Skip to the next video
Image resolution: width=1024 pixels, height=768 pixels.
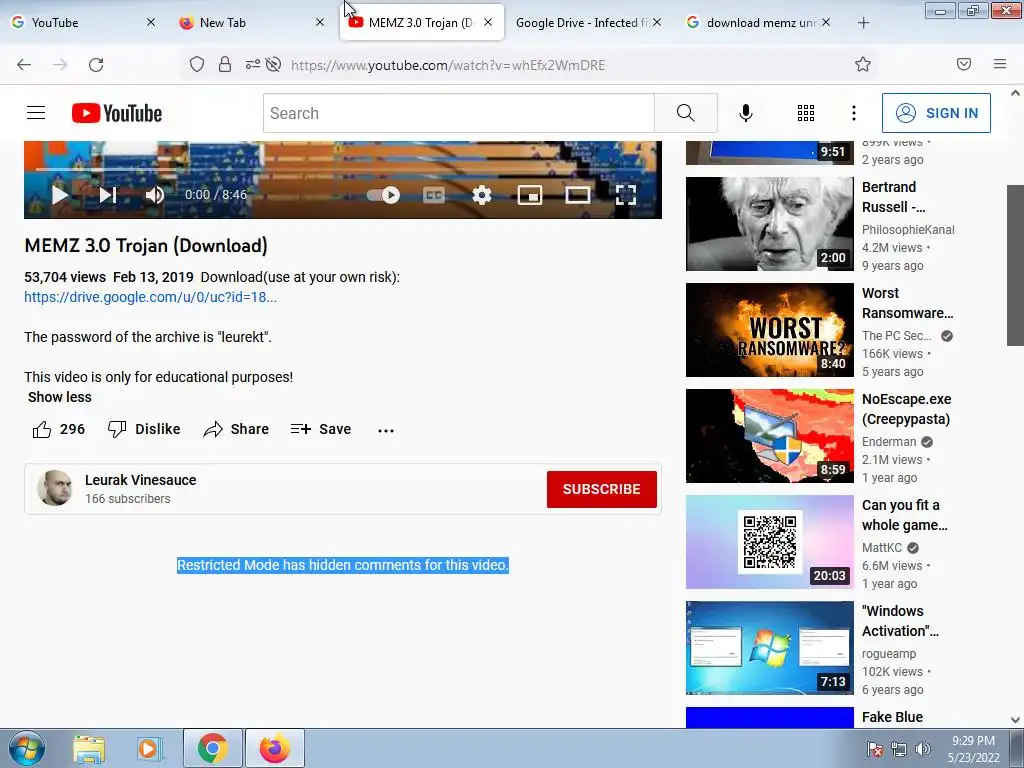pos(108,195)
